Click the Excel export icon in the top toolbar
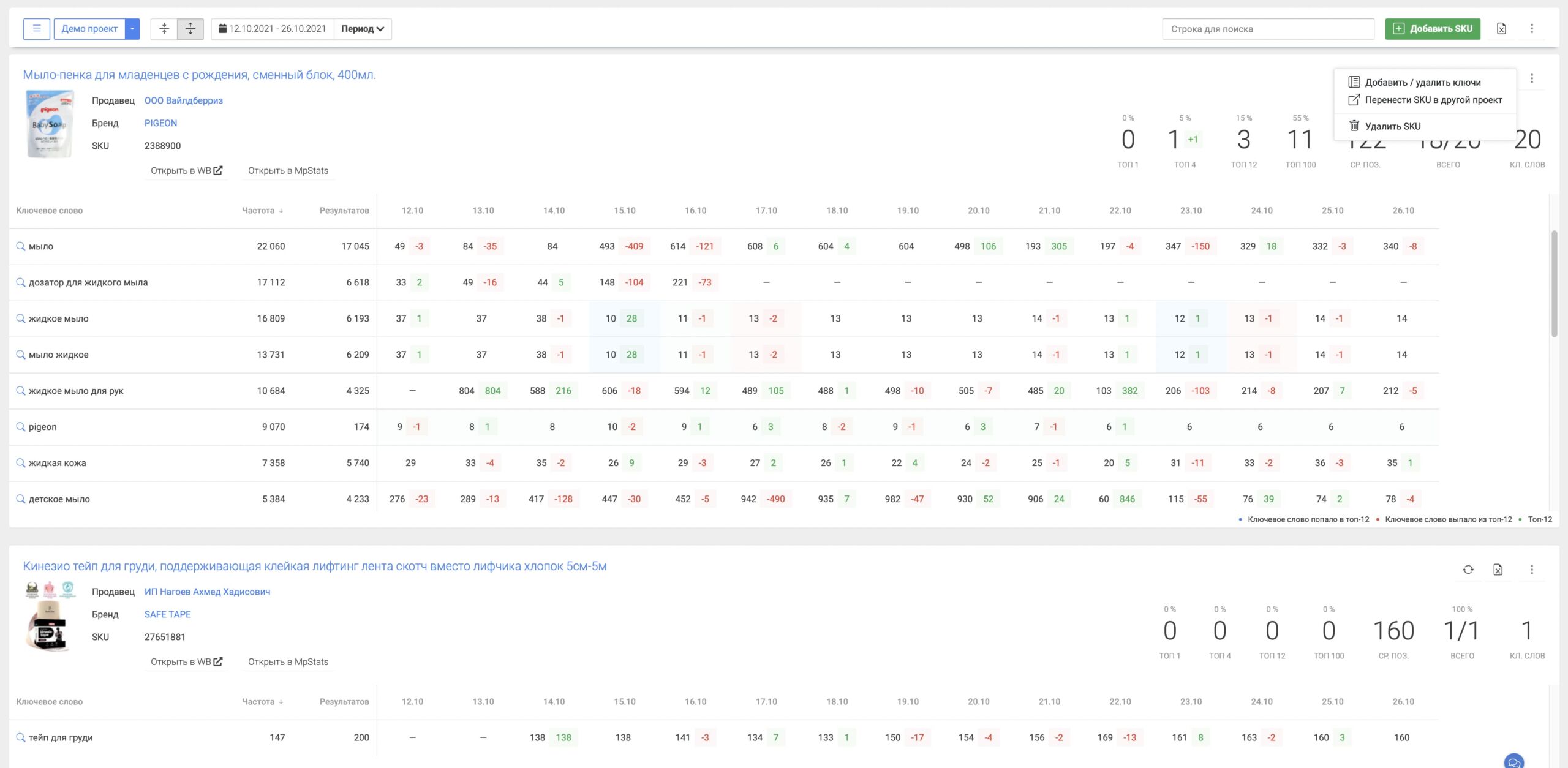The height and width of the screenshot is (768, 1568). click(1502, 28)
